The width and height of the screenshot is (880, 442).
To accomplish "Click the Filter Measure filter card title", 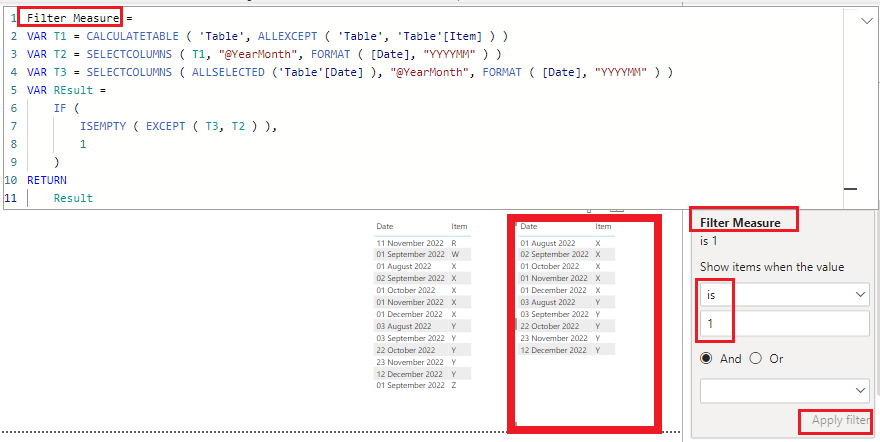I will click(740, 223).
